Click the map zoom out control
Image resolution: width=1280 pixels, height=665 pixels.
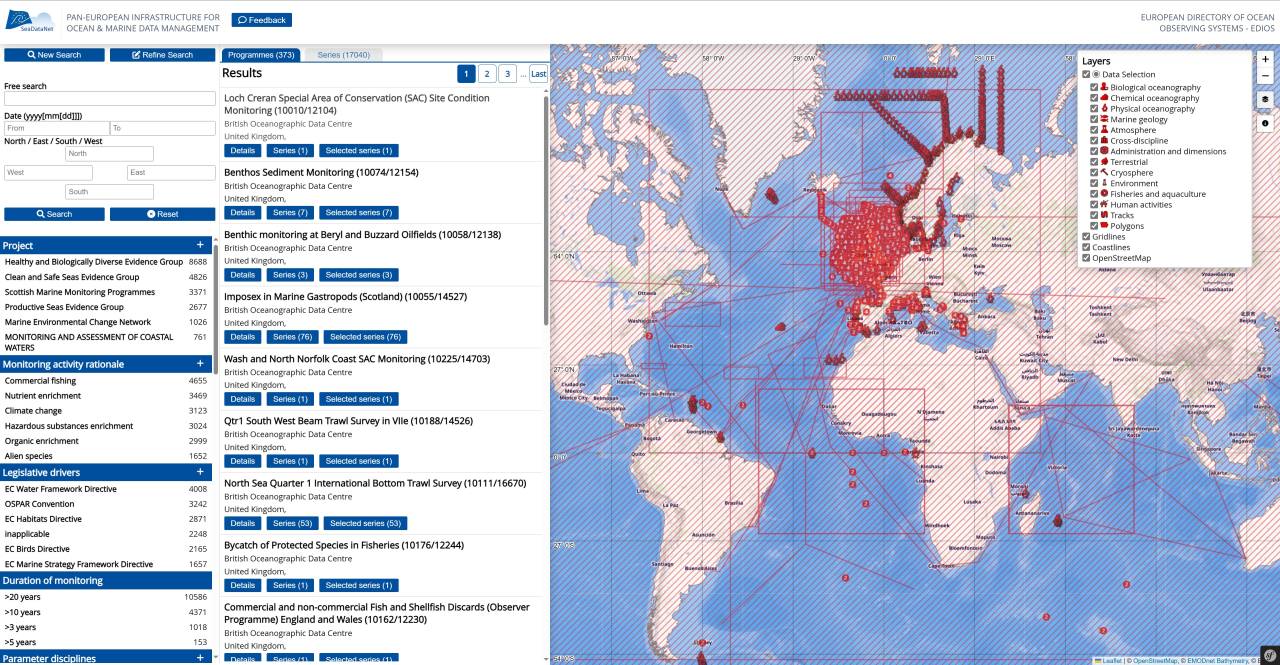[x=1264, y=75]
